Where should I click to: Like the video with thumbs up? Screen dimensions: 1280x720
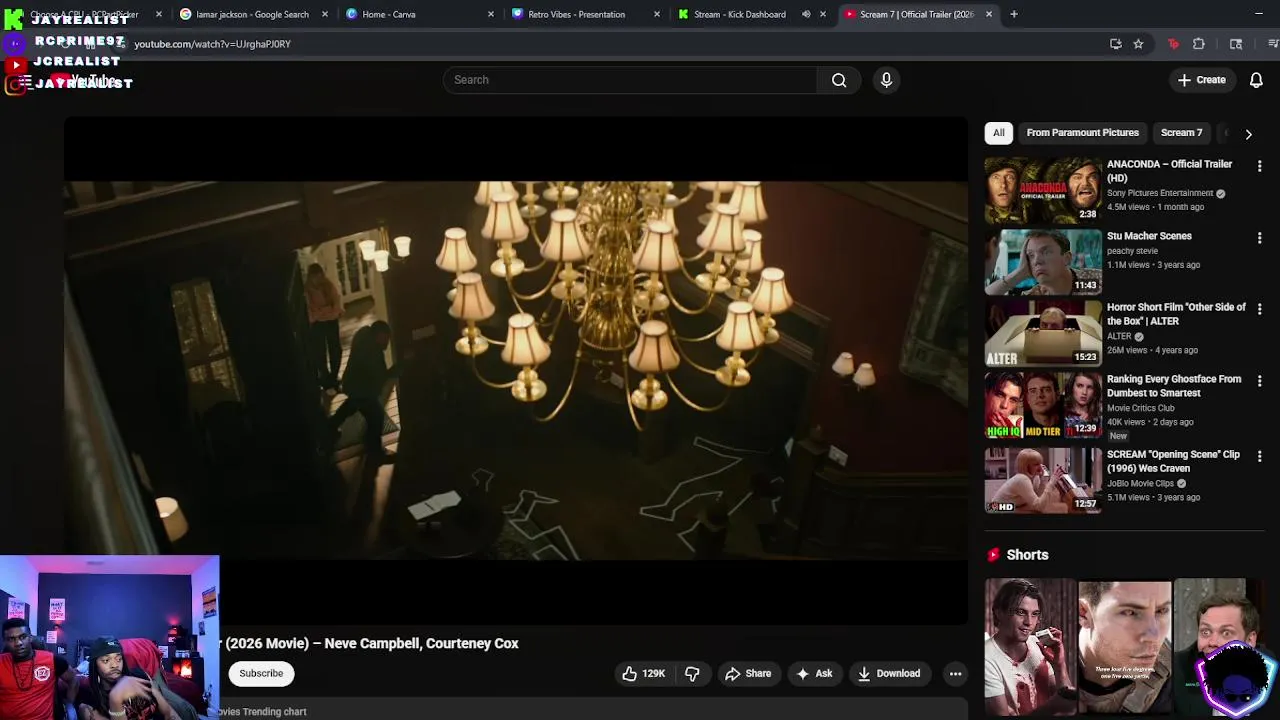[644, 673]
